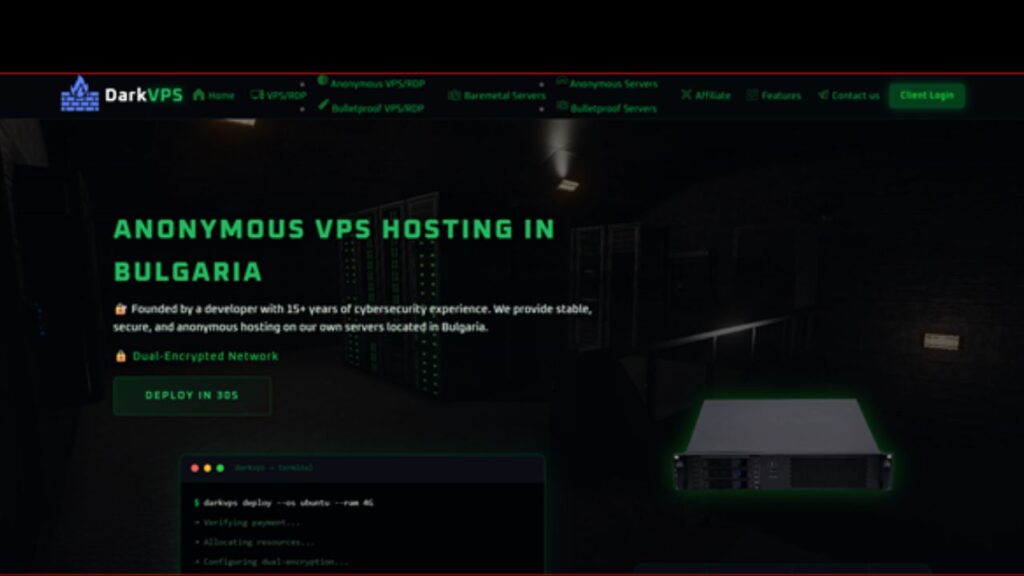Select Bulletproof VPS/RDP submenu entry

pos(371,108)
